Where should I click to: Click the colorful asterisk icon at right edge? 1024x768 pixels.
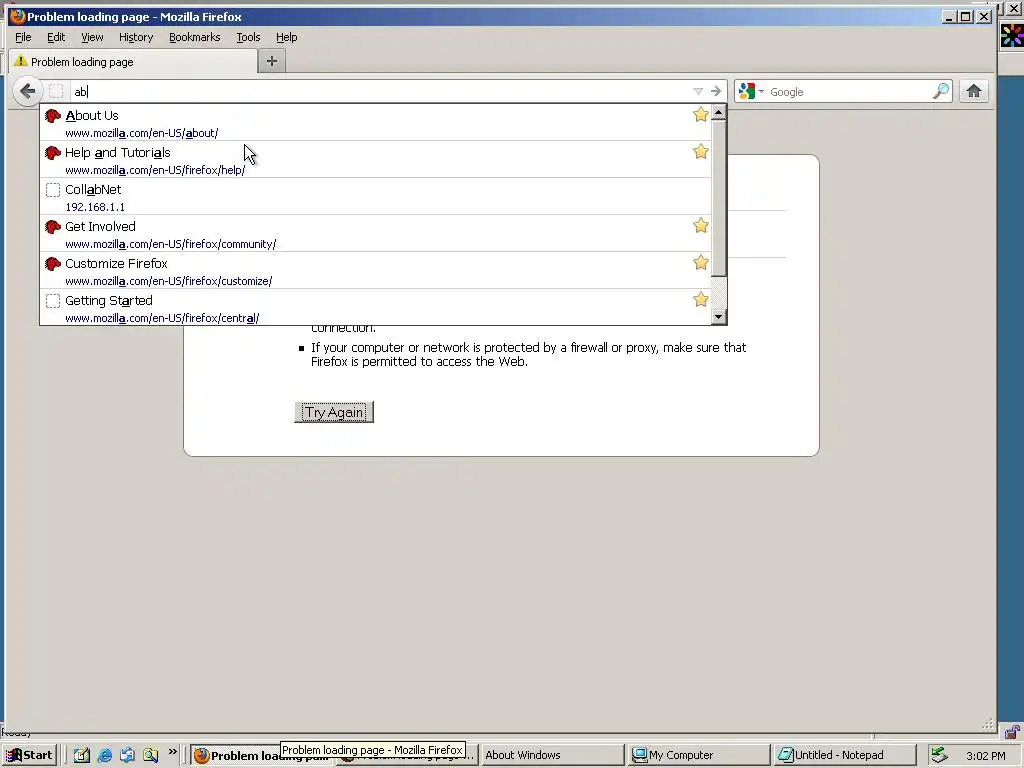(1012, 35)
